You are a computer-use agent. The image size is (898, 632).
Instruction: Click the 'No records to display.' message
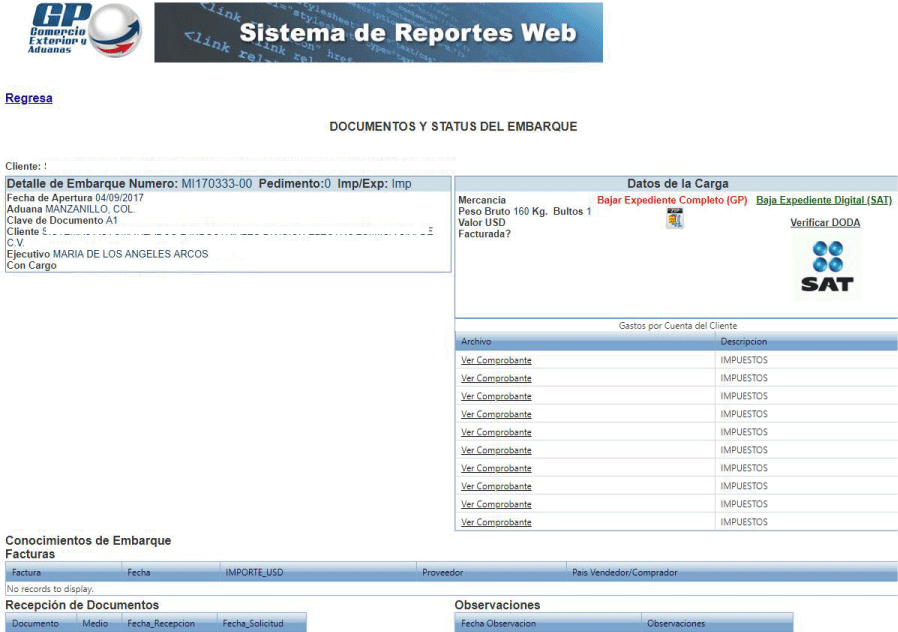[50, 588]
